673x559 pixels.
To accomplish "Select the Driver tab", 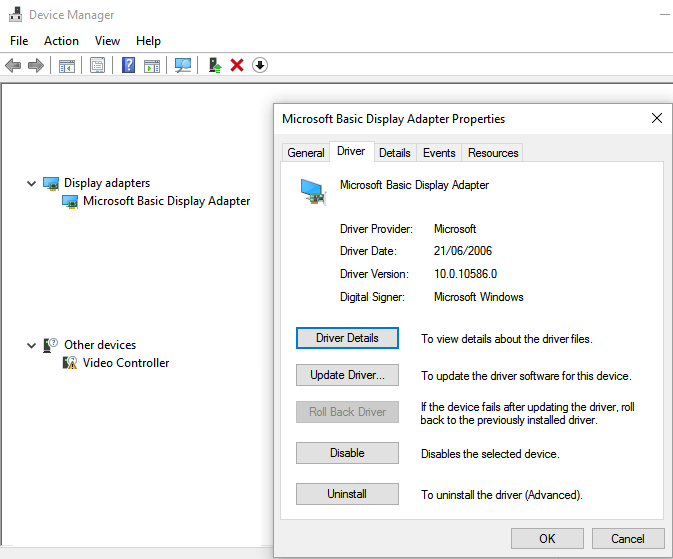I will point(351,151).
